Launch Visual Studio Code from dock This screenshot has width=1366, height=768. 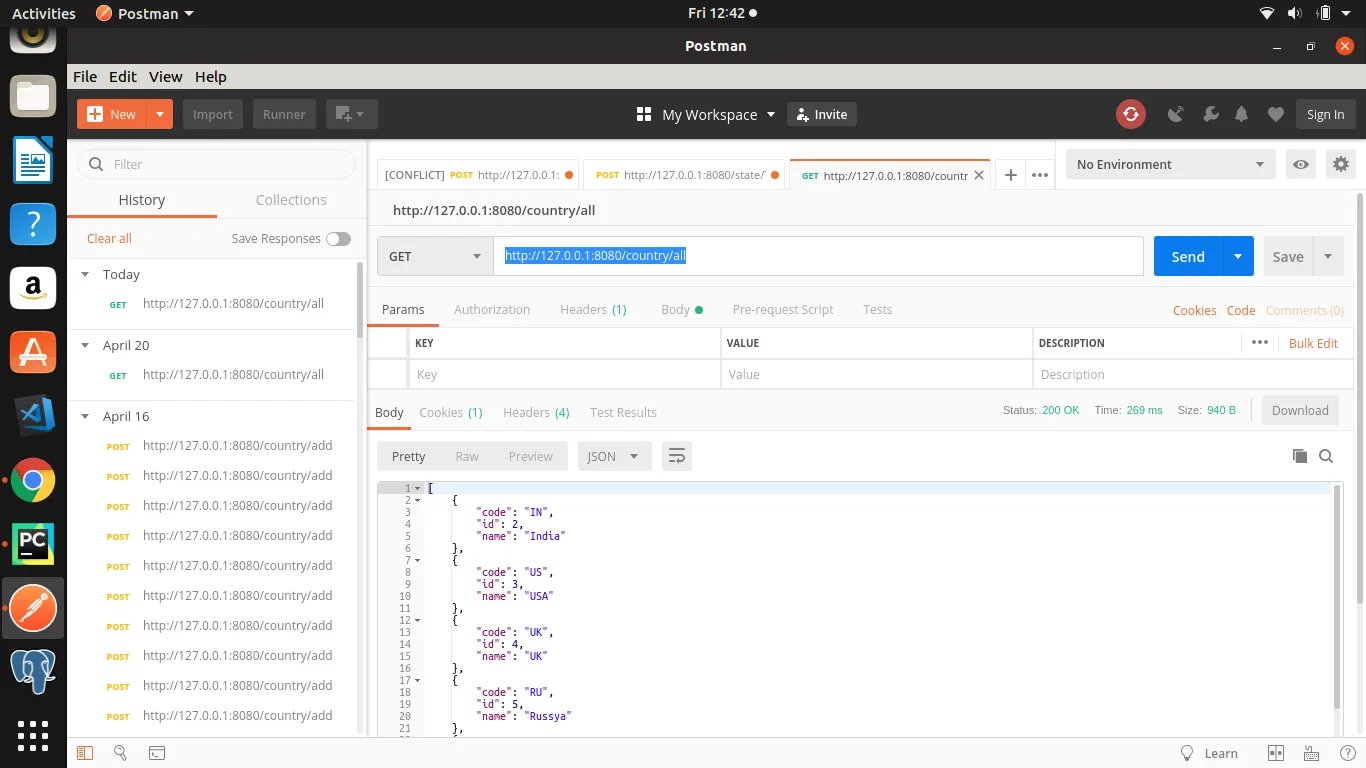click(x=33, y=414)
